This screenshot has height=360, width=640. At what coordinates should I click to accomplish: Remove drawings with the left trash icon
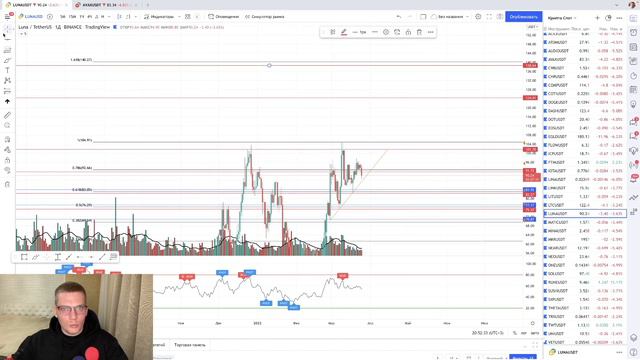pos(7,184)
